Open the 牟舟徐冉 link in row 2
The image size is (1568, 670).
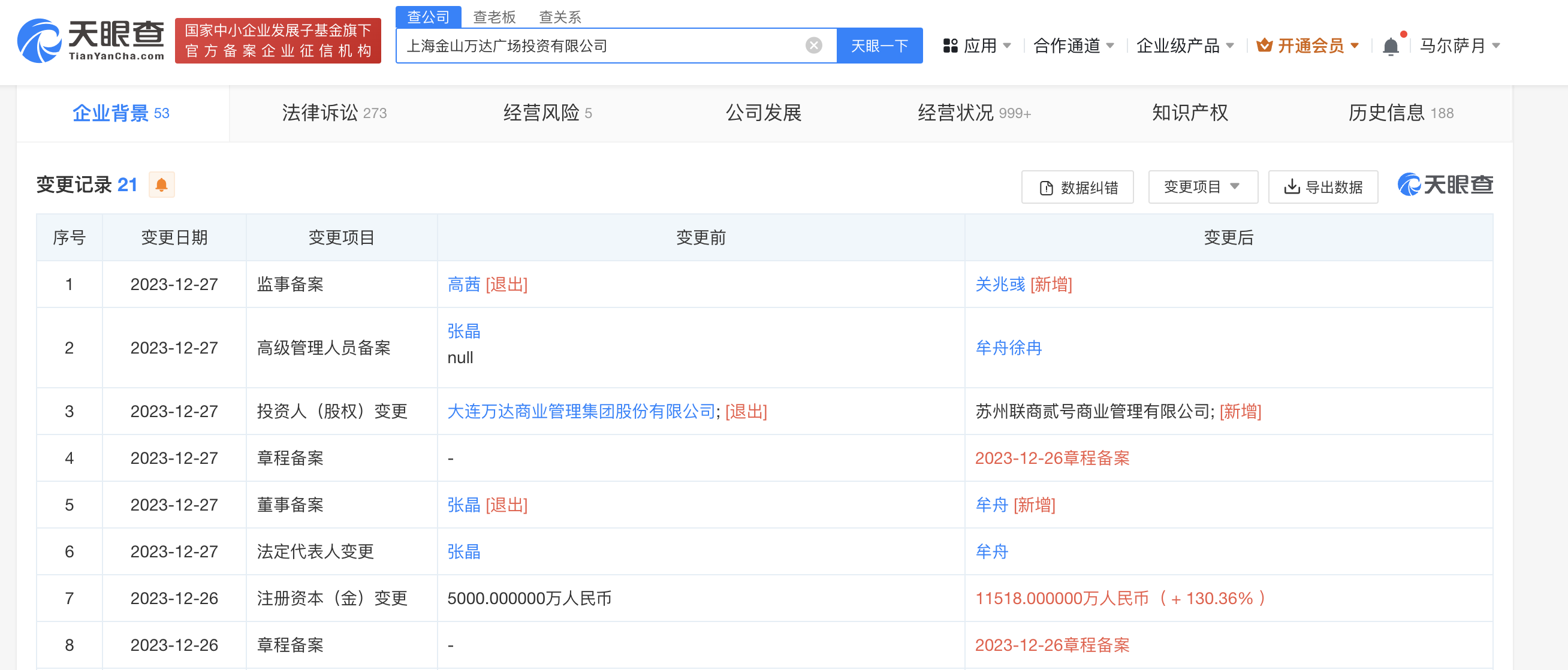click(x=1008, y=348)
